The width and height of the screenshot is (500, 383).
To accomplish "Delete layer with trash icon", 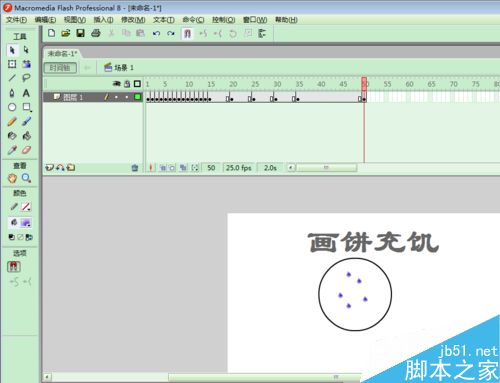I will [135, 168].
